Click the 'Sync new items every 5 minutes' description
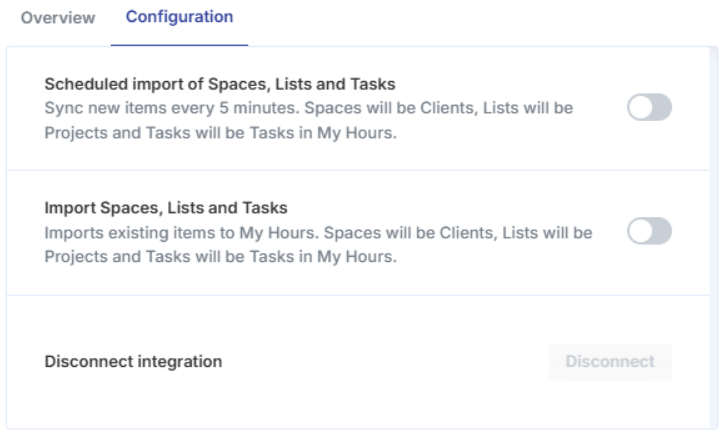The height and width of the screenshot is (433, 725). 308,120
